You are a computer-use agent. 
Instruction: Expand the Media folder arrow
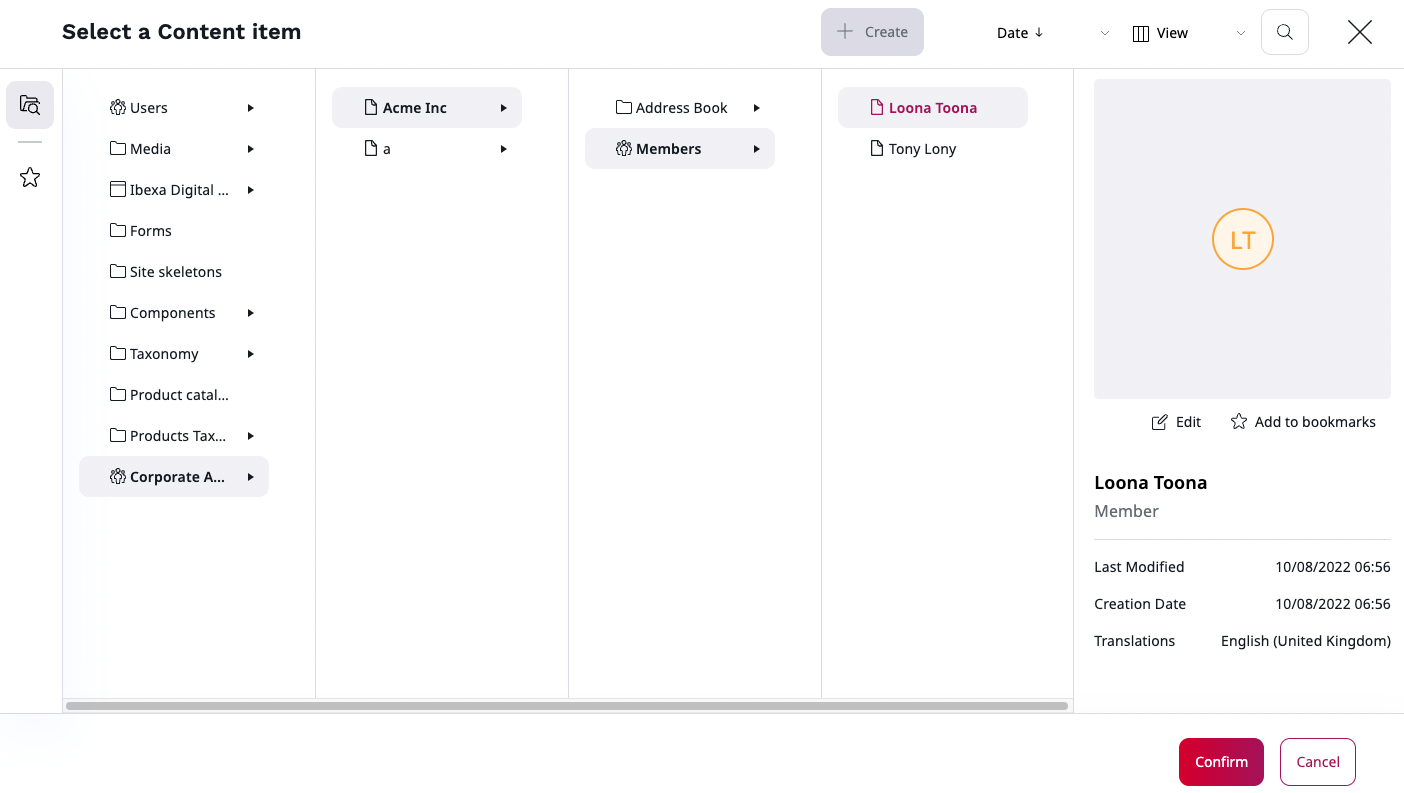click(250, 149)
